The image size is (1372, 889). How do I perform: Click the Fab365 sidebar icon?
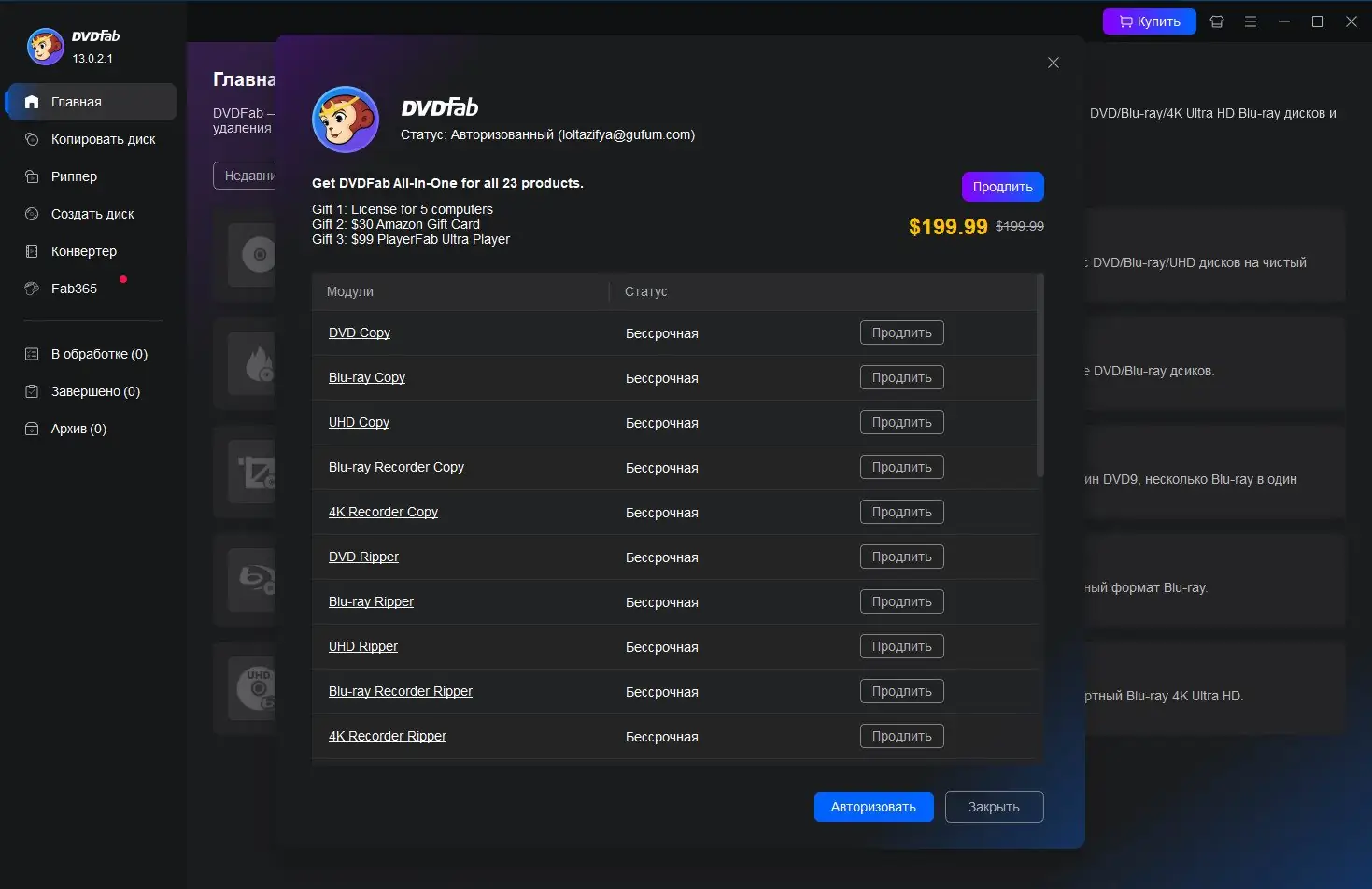[32, 289]
